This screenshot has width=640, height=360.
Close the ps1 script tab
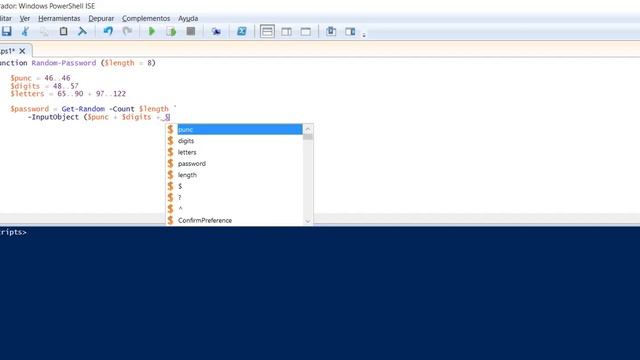click(22, 51)
